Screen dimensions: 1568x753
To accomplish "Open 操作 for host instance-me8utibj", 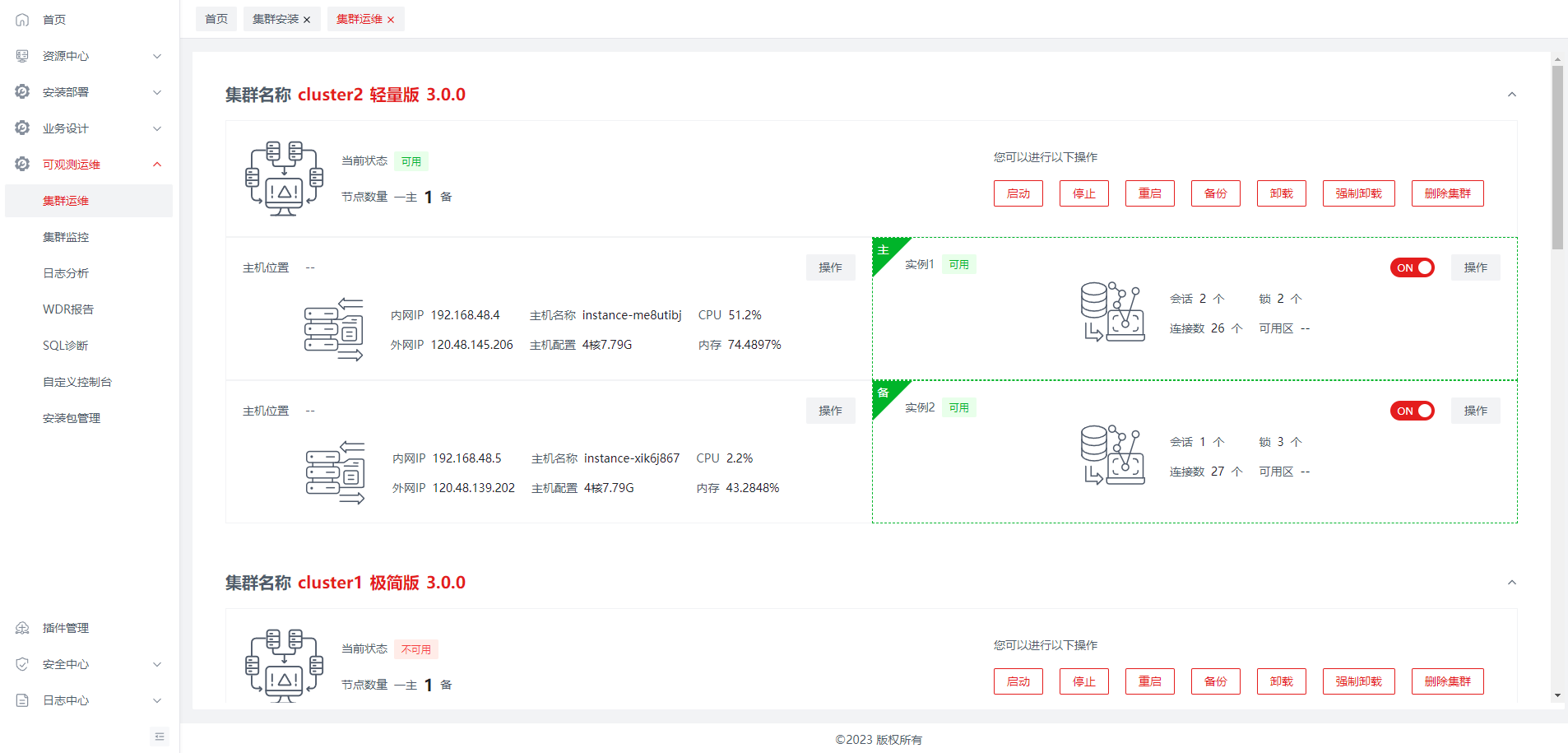I will 830,267.
